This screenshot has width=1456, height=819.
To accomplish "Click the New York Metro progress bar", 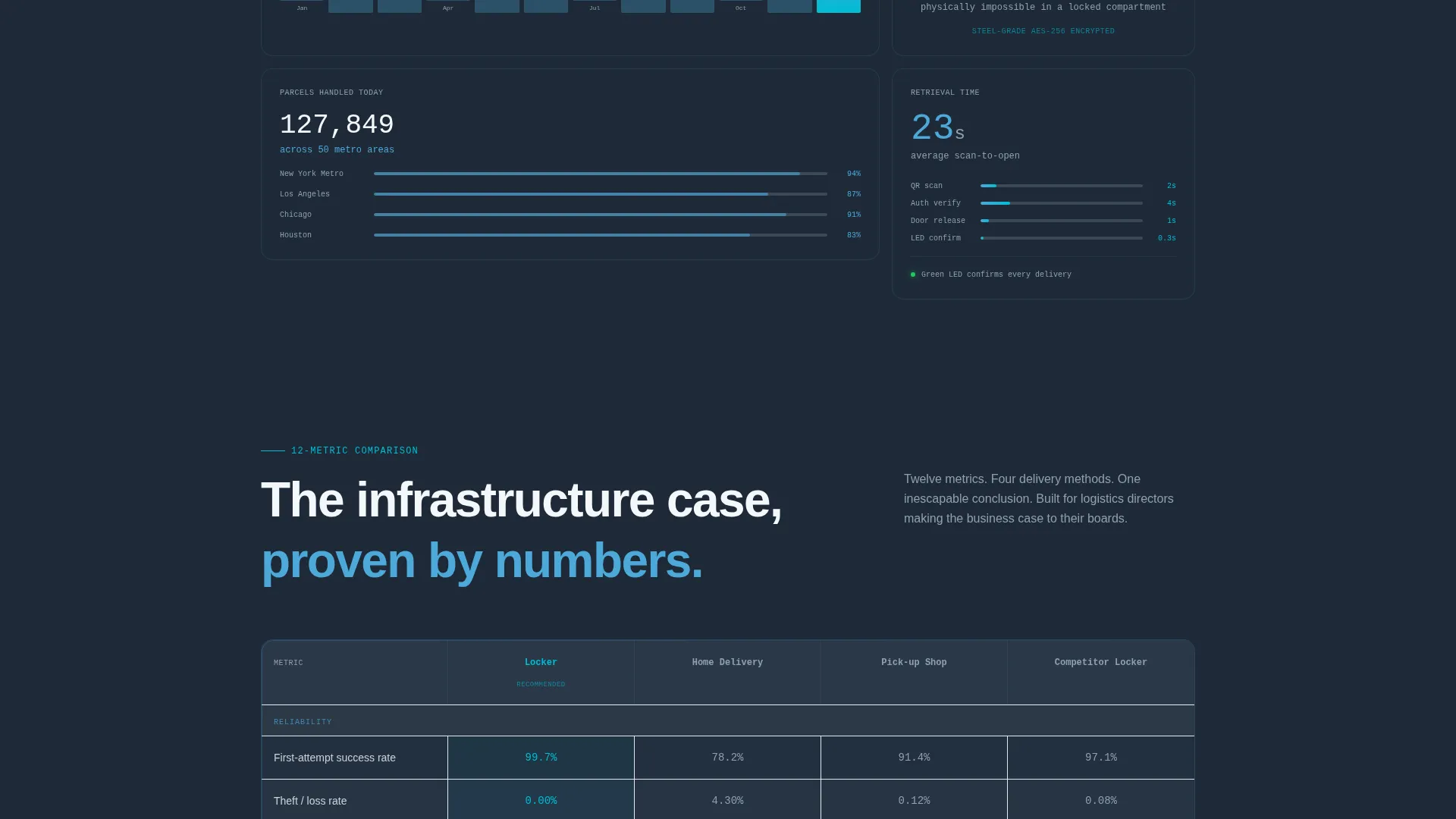I will (601, 174).
